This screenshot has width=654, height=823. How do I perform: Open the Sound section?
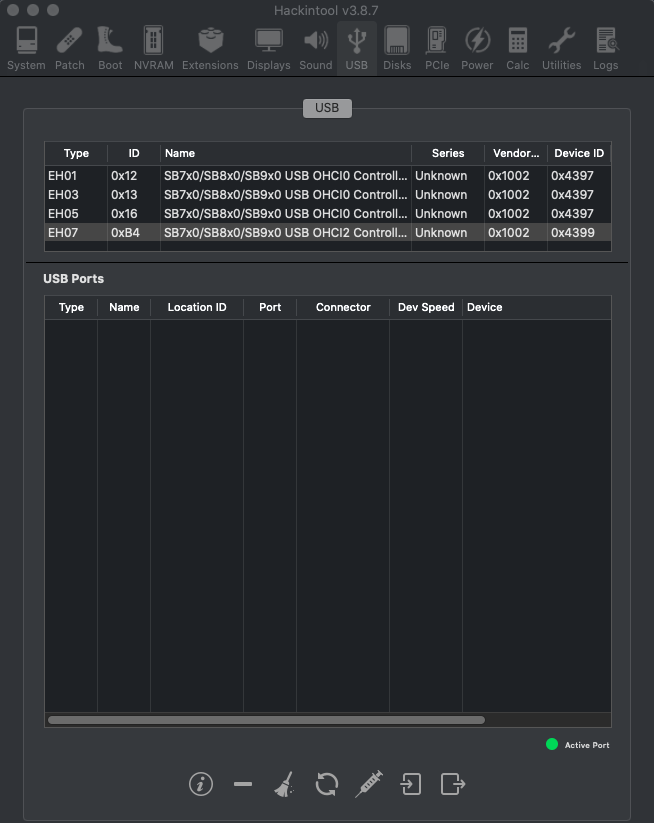click(316, 48)
